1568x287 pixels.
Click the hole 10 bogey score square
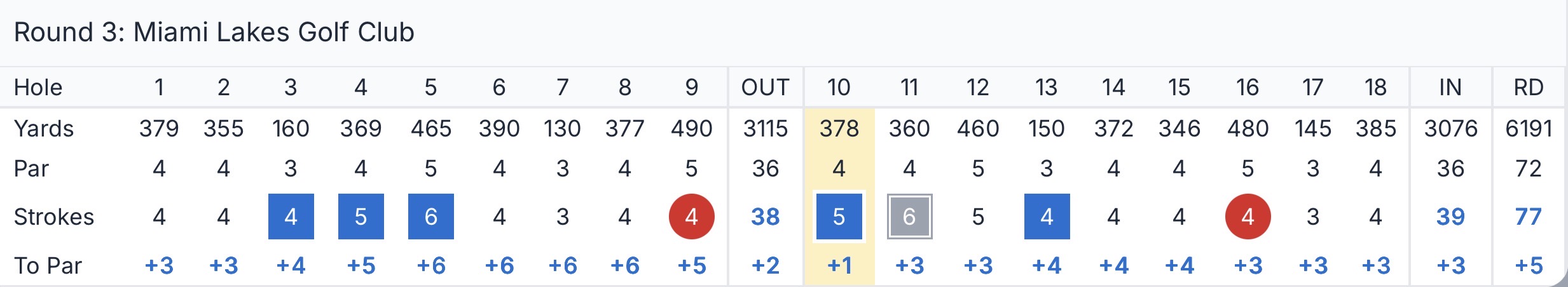pos(839,217)
